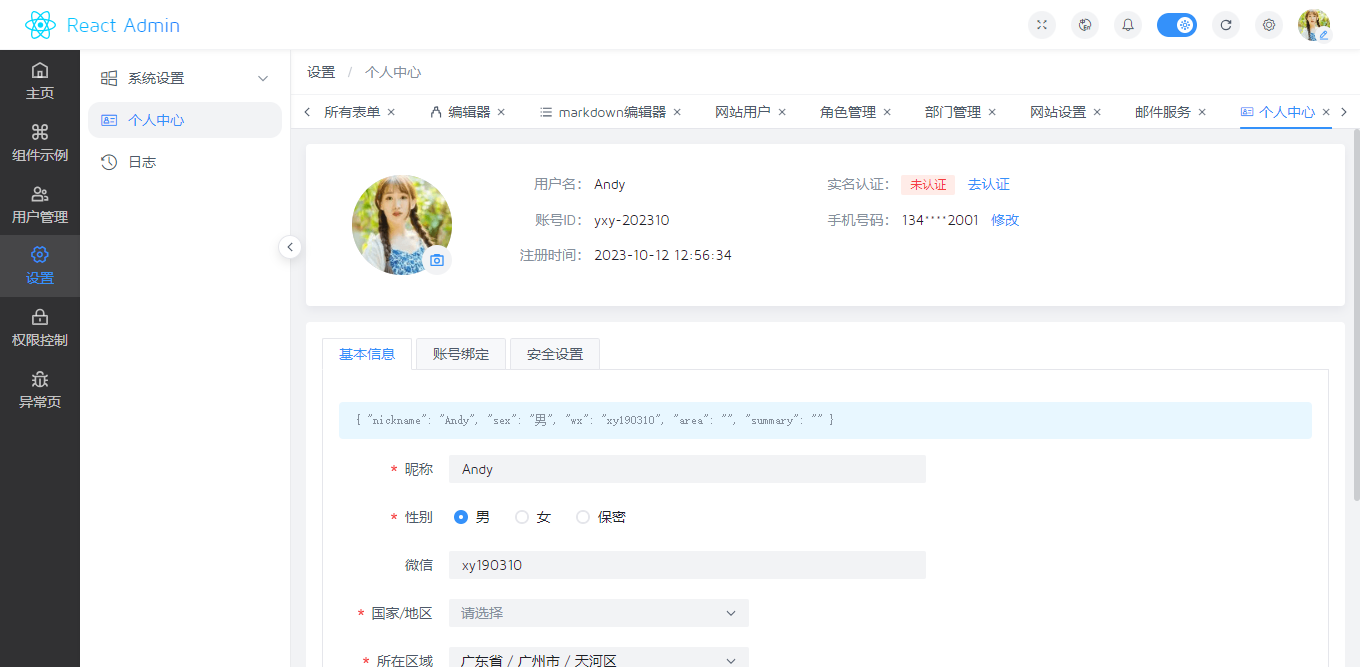Image resolution: width=1360 pixels, height=667 pixels.
Task: Click the 去认证 verification link
Action: tap(988, 184)
